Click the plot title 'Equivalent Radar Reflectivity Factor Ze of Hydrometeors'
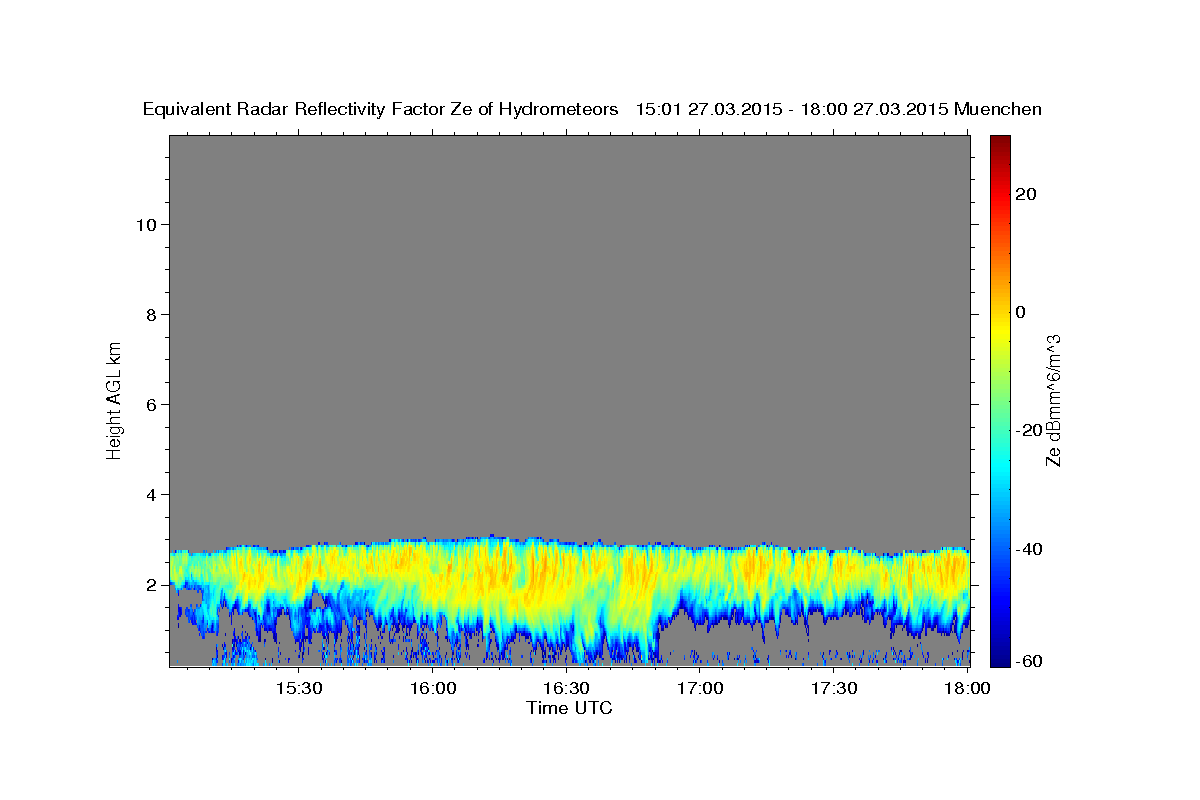The image size is (1200, 800). pyautogui.click(x=381, y=110)
